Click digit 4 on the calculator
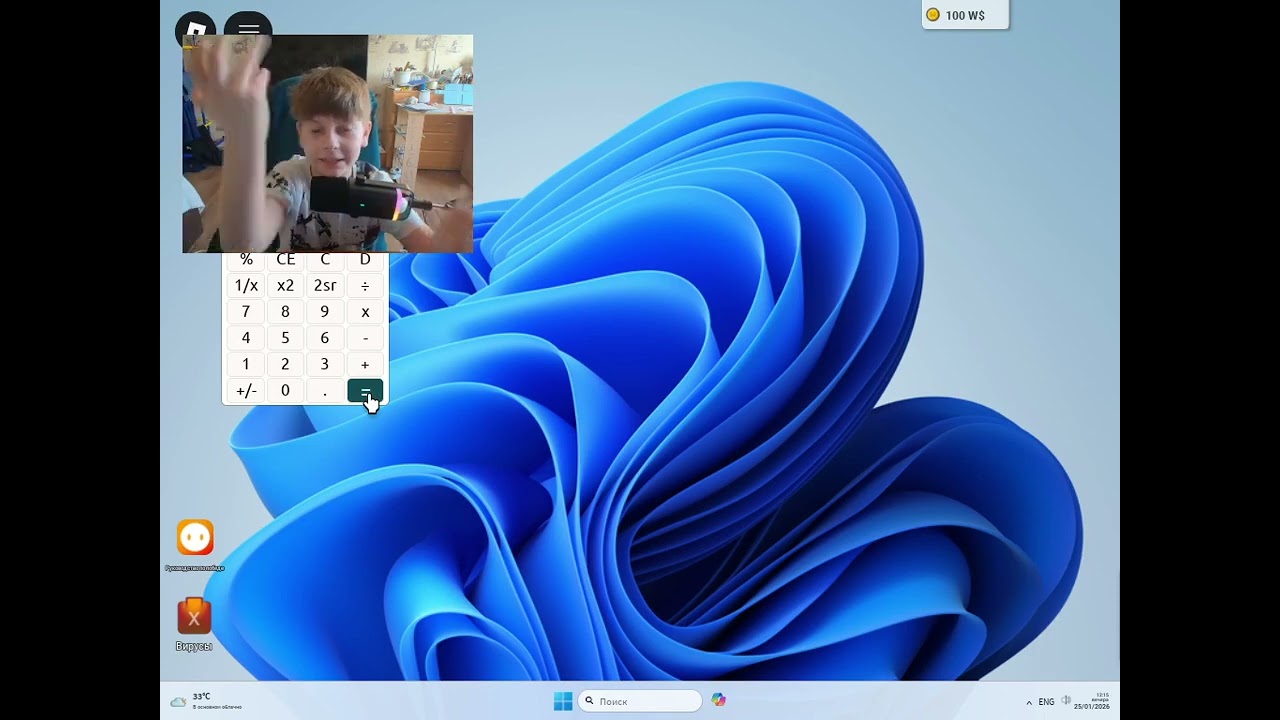 [246, 338]
